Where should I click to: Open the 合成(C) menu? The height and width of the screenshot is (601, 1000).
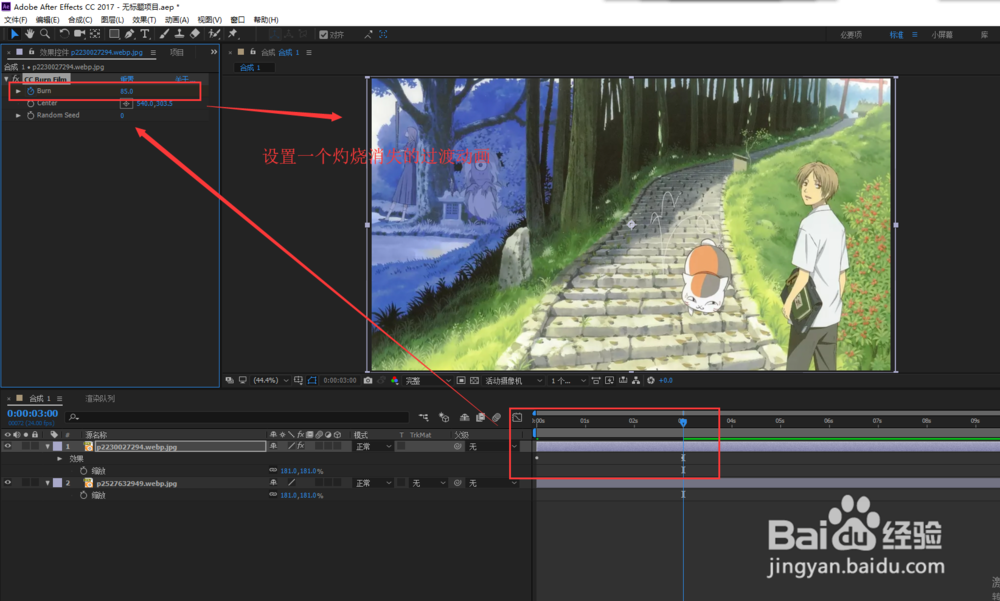pos(80,20)
